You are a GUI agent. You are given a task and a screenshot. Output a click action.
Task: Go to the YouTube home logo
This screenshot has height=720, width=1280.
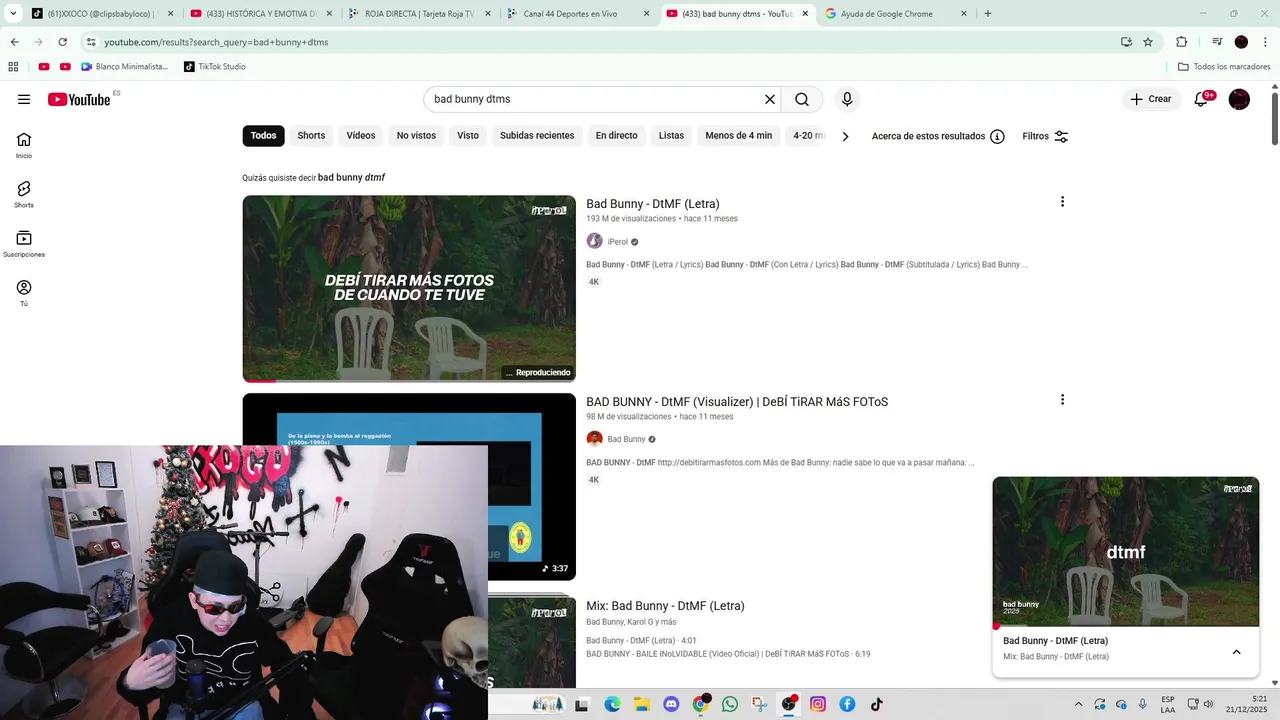[79, 99]
